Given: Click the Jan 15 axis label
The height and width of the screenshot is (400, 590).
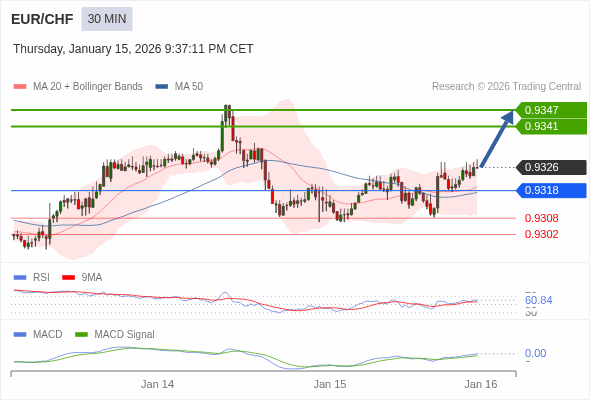Looking at the screenshot, I should 330,384.
